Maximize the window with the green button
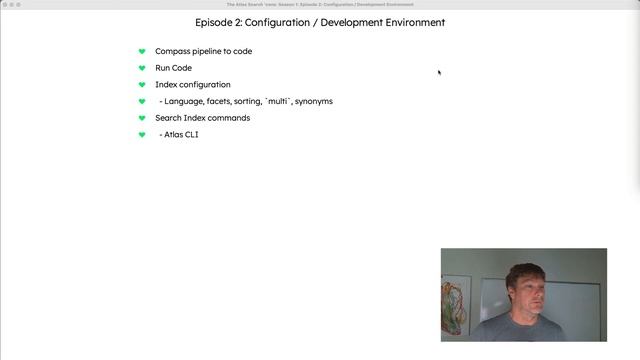640x360 pixels. (x=18, y=4)
